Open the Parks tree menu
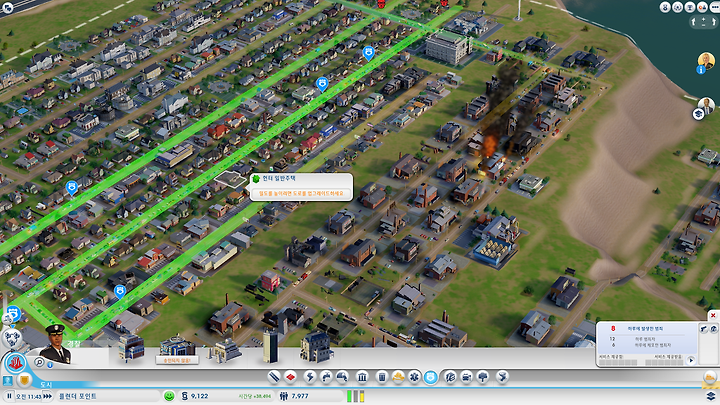Viewport: 720px width, 405px height. 483,377
